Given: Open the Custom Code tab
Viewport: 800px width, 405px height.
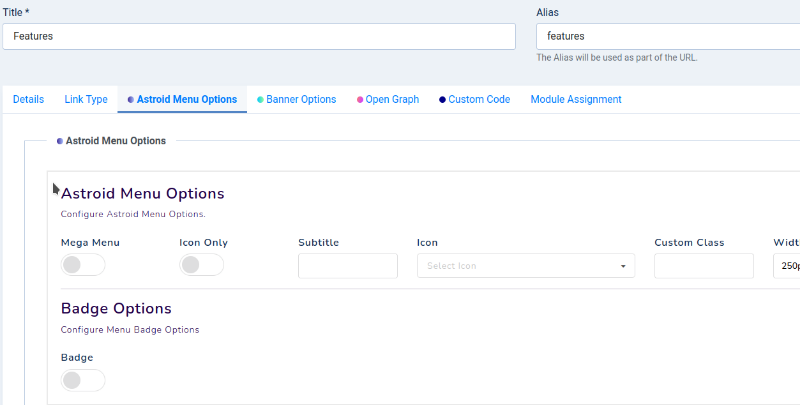Looking at the screenshot, I should 474,99.
